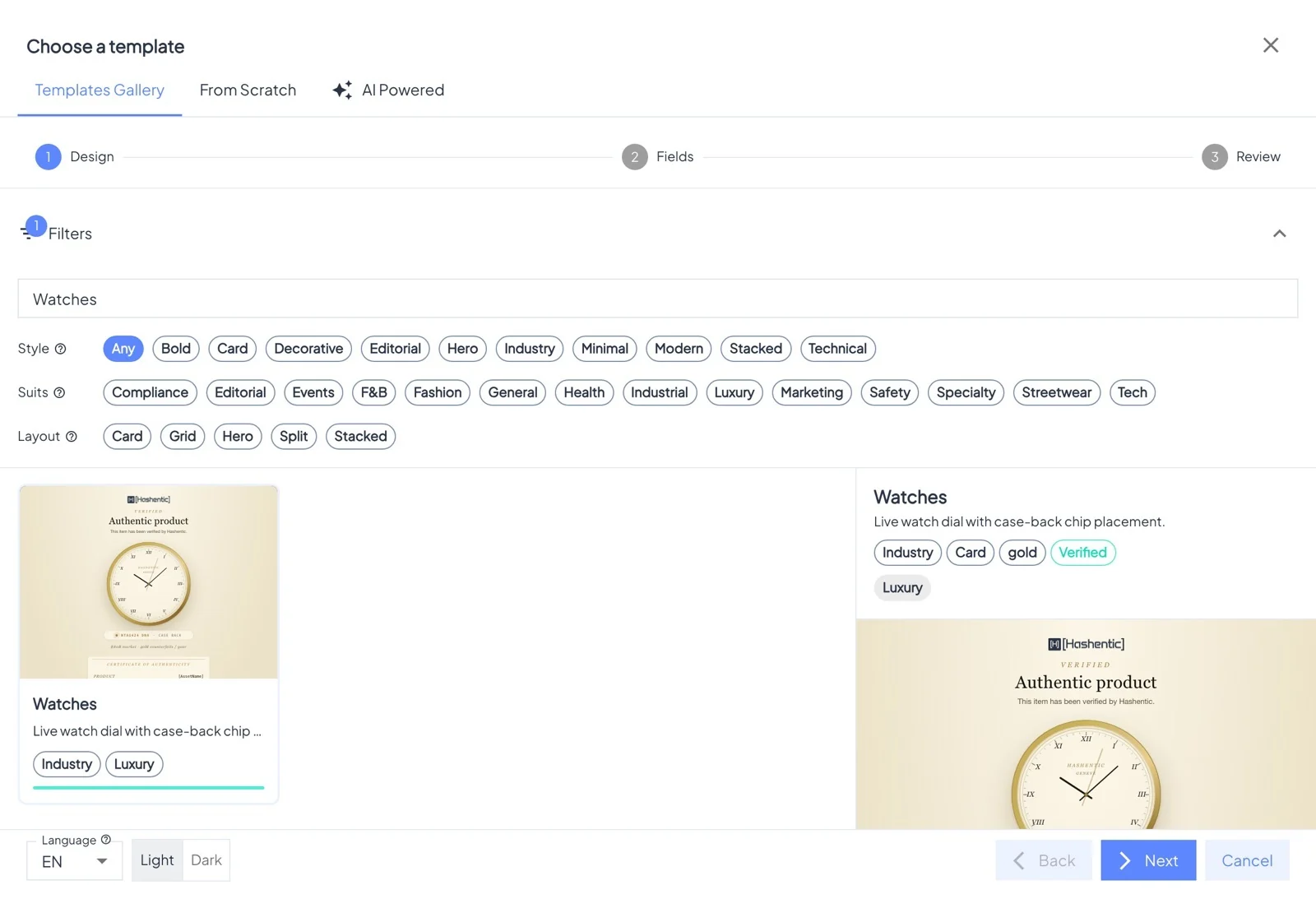Click the Cancel button
Viewport: 1316px width, 908px height.
1247,860
